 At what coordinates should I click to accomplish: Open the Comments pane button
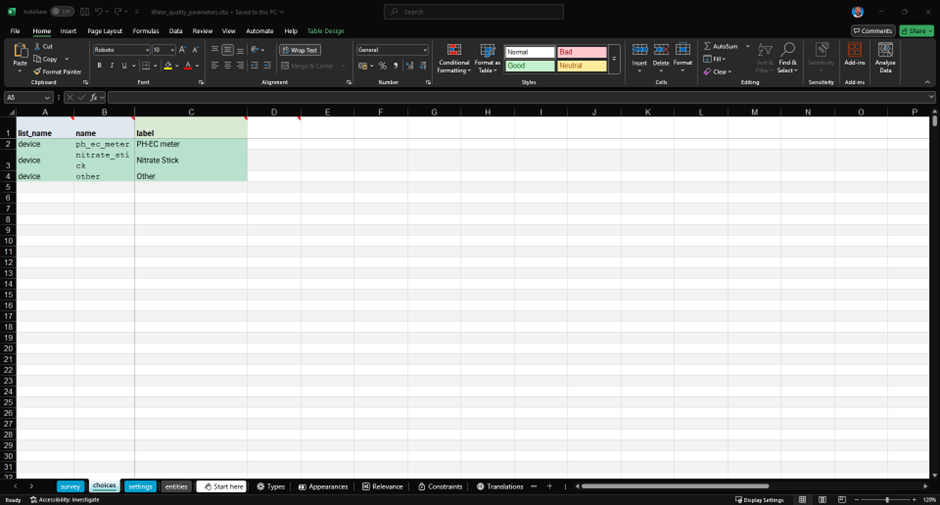pyautogui.click(x=873, y=31)
